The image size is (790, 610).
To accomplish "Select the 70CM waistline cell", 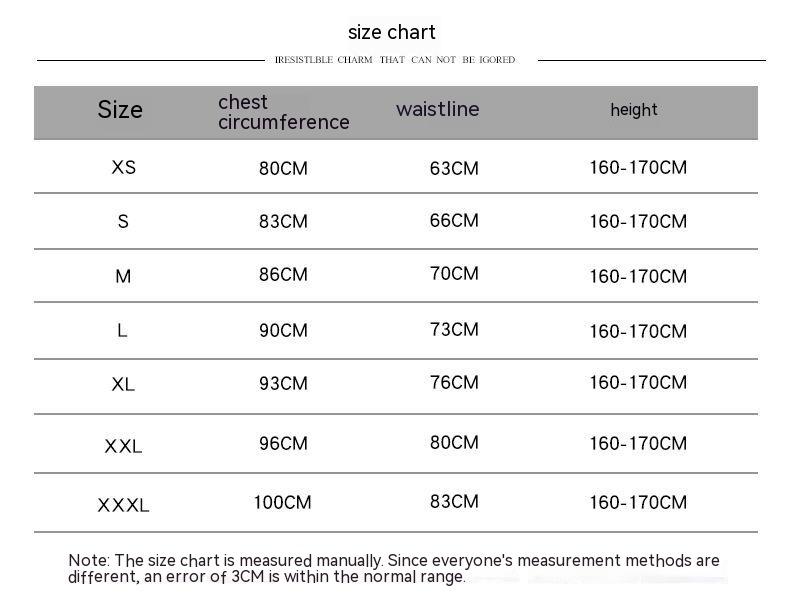I will (x=454, y=274).
